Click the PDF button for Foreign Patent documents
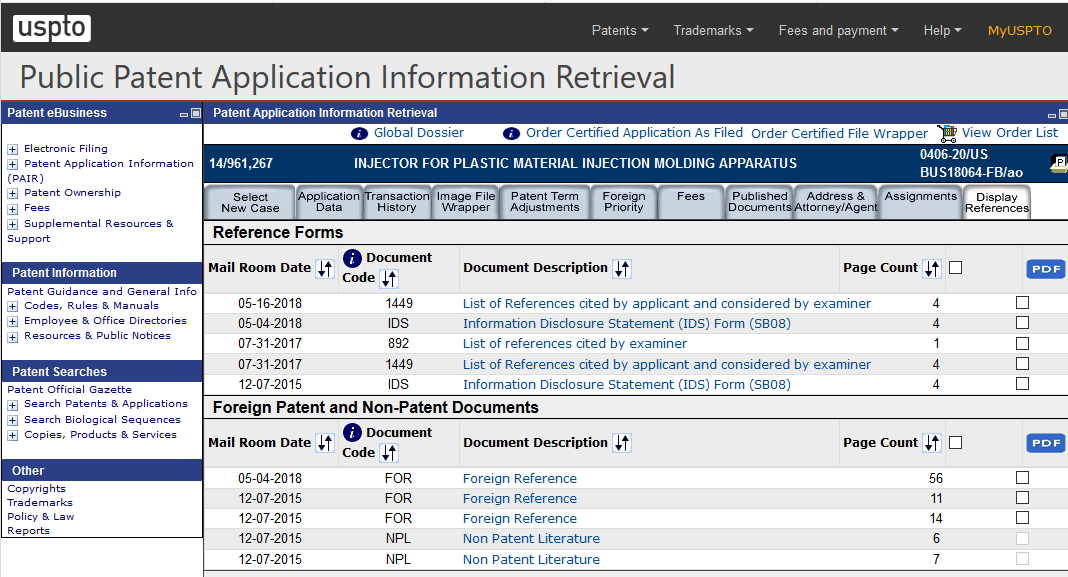The image size is (1068, 577). 1045,442
